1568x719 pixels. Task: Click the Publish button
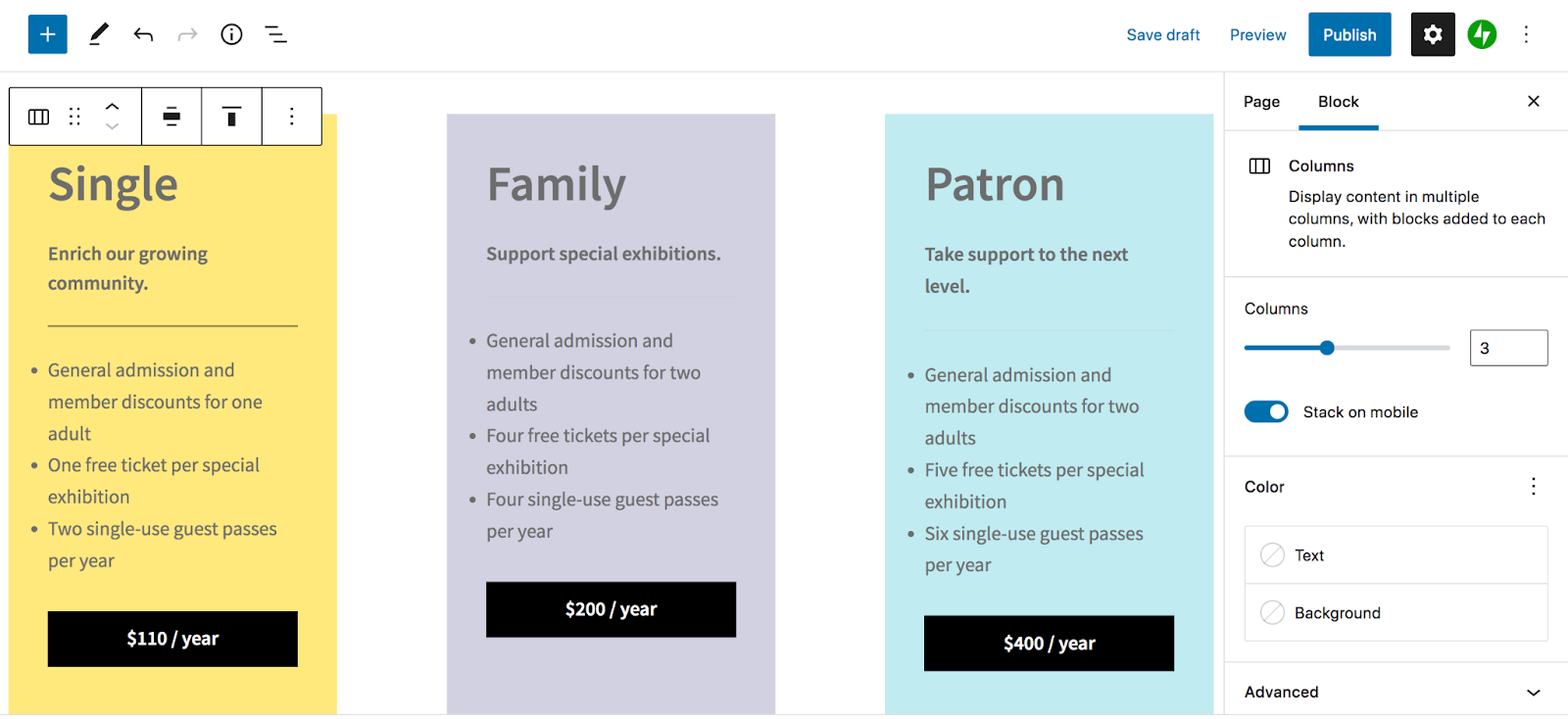click(1349, 34)
